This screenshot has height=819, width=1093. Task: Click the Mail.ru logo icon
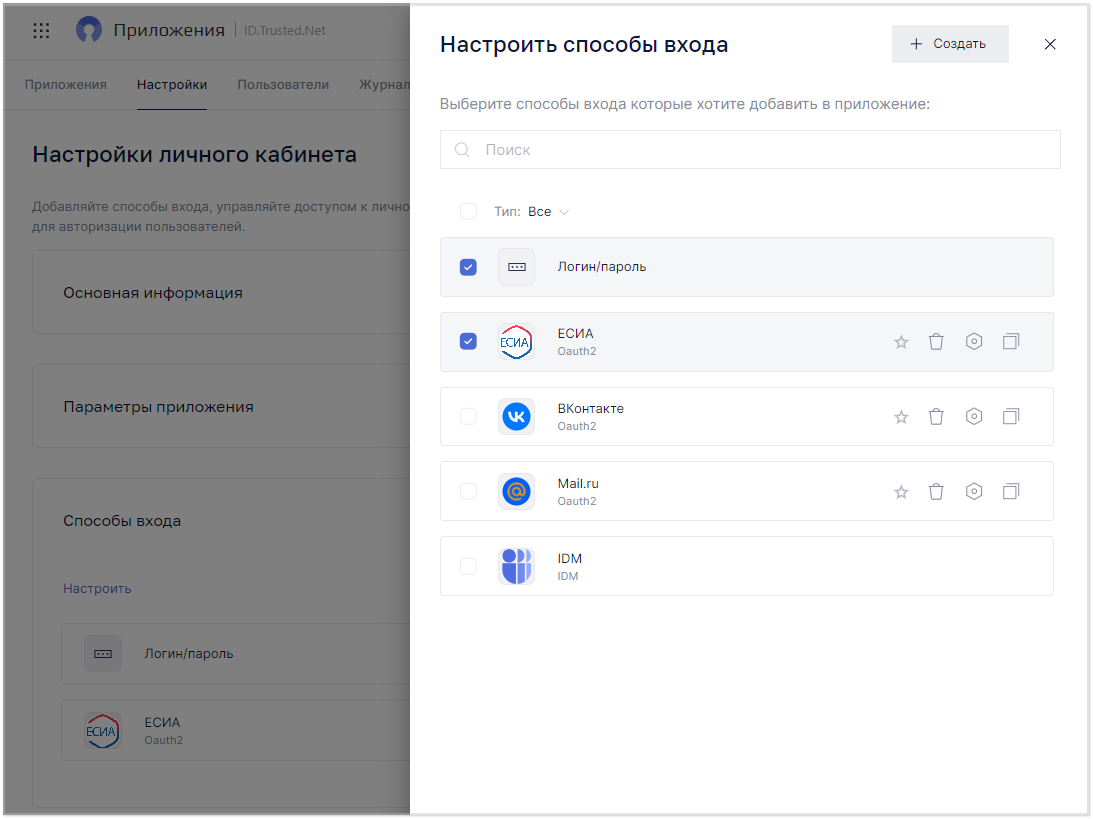pos(516,492)
